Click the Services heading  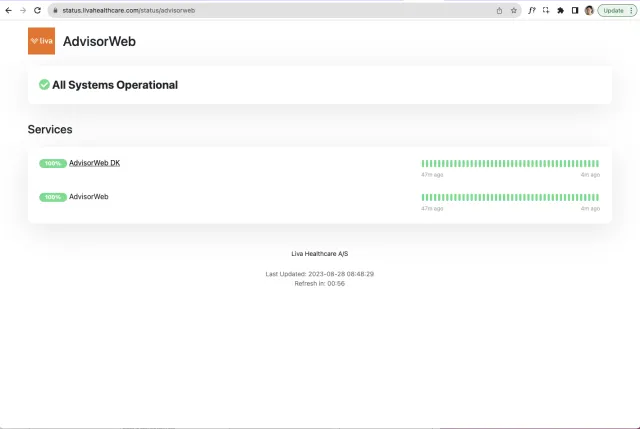click(x=50, y=129)
